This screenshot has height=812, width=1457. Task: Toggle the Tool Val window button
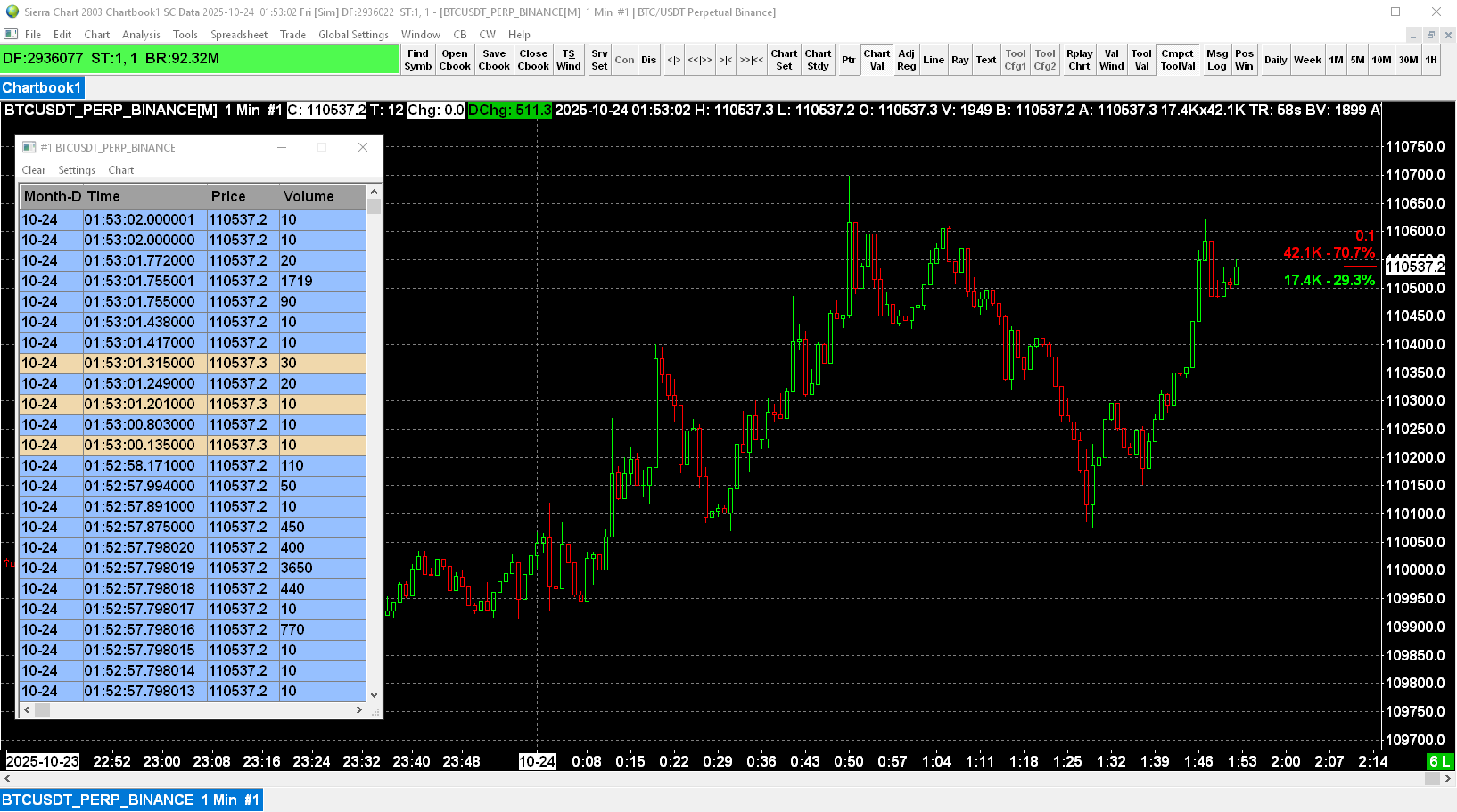[x=1142, y=60]
